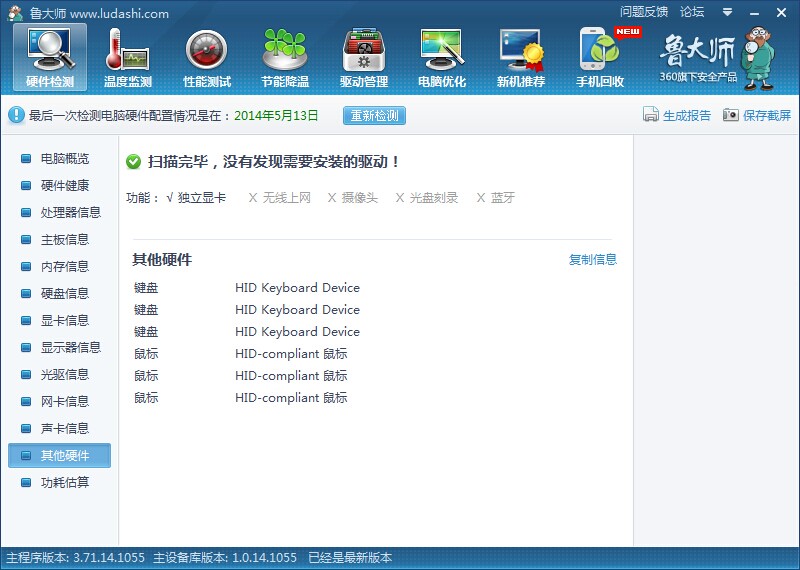The width and height of the screenshot is (800, 570).
Task: Open the 温度监测 temperature monitor icon
Action: coord(128,57)
